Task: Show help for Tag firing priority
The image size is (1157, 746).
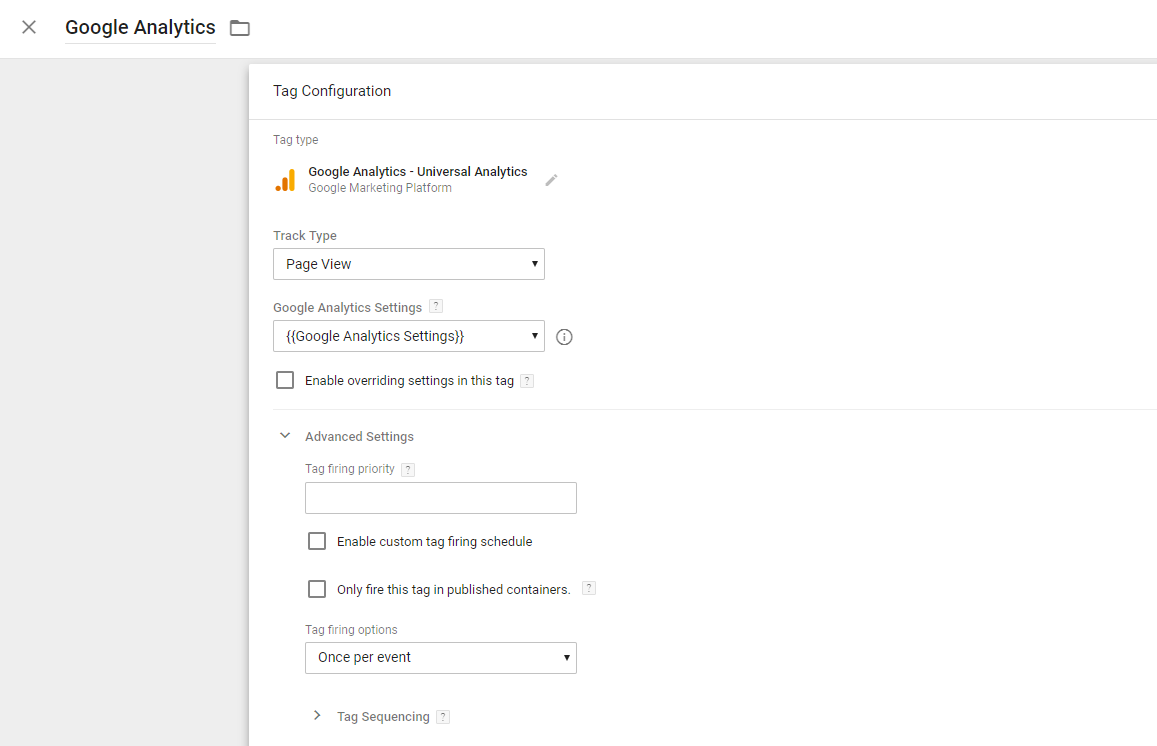Action: pos(408,469)
